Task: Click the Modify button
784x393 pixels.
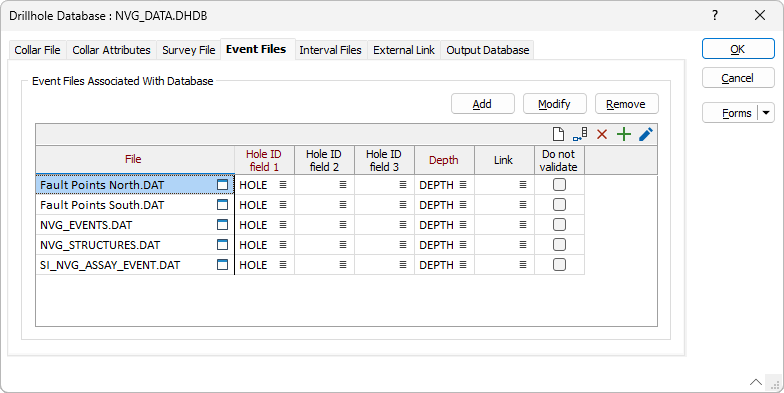Action: [x=554, y=104]
